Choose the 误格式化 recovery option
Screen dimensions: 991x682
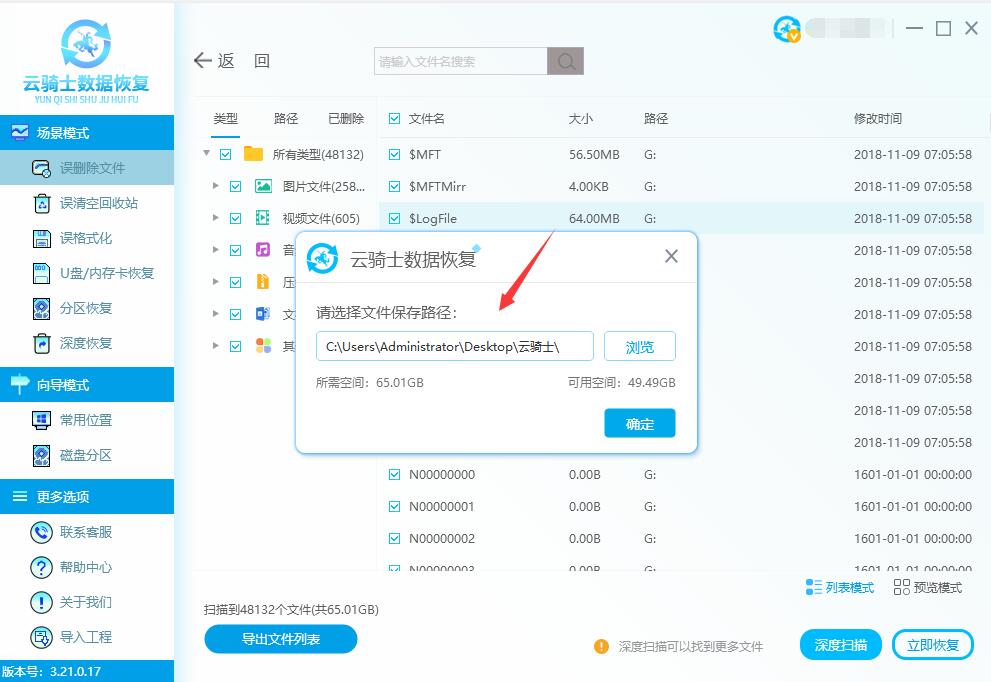pyautogui.click(x=87, y=238)
